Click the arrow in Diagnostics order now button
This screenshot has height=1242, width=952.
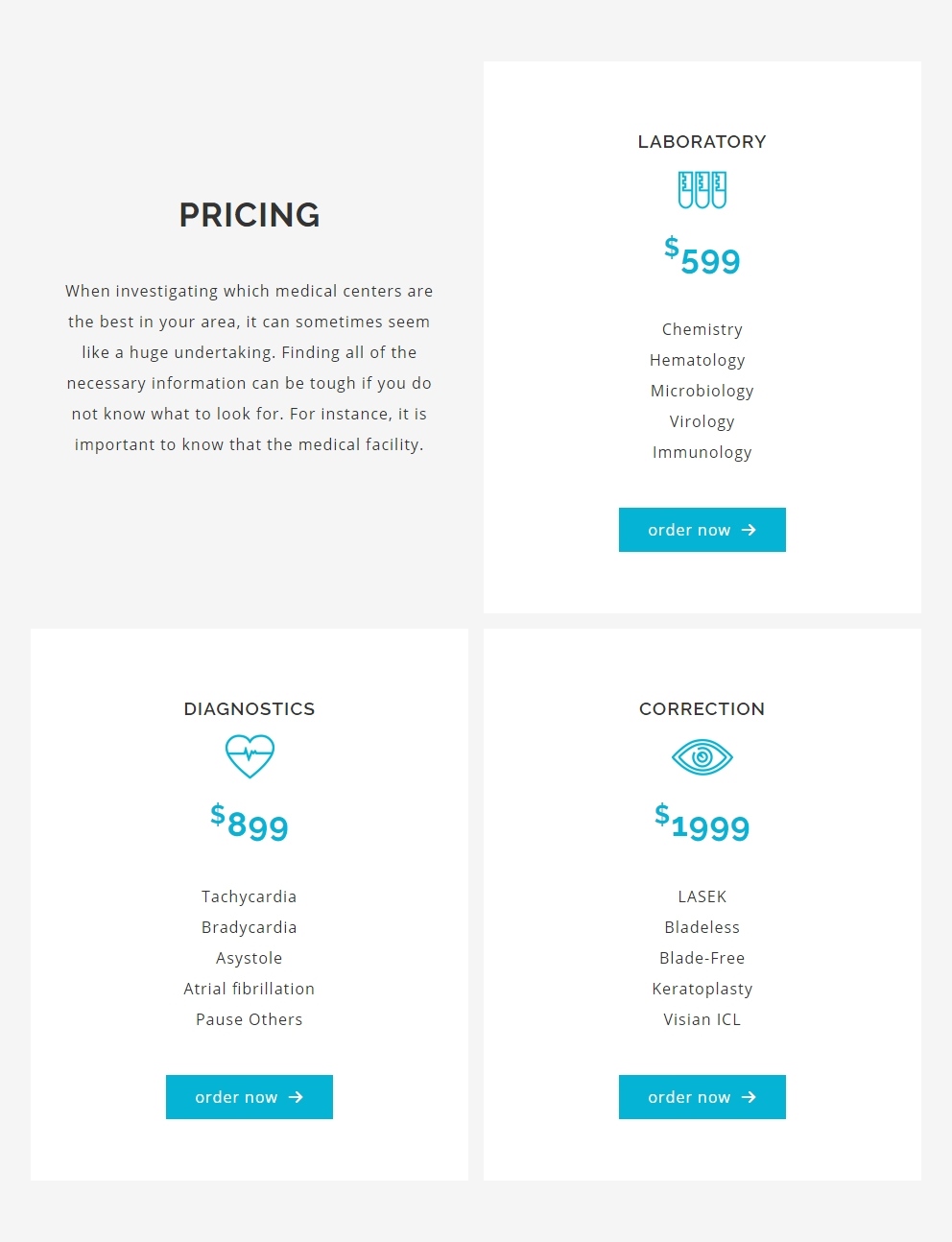pos(296,1097)
